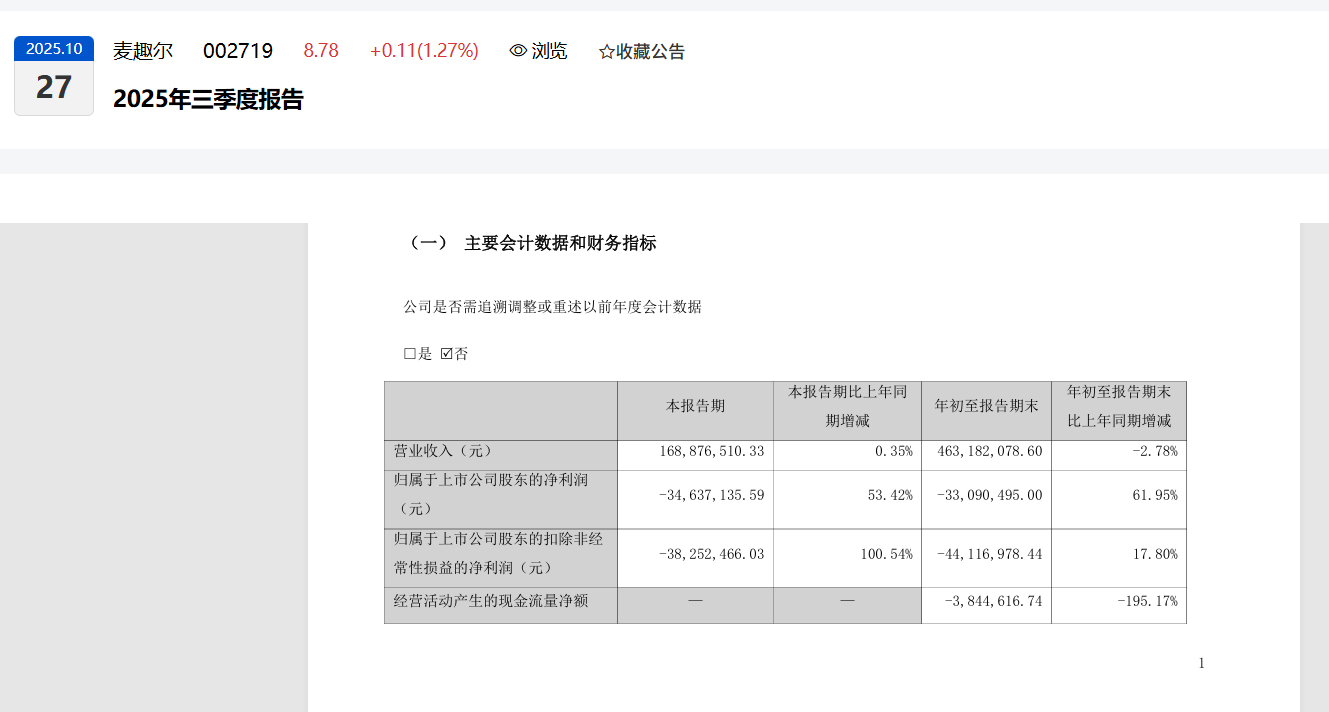Toggle the checked 否 checkbox
The width and height of the screenshot is (1329, 712).
(x=447, y=354)
